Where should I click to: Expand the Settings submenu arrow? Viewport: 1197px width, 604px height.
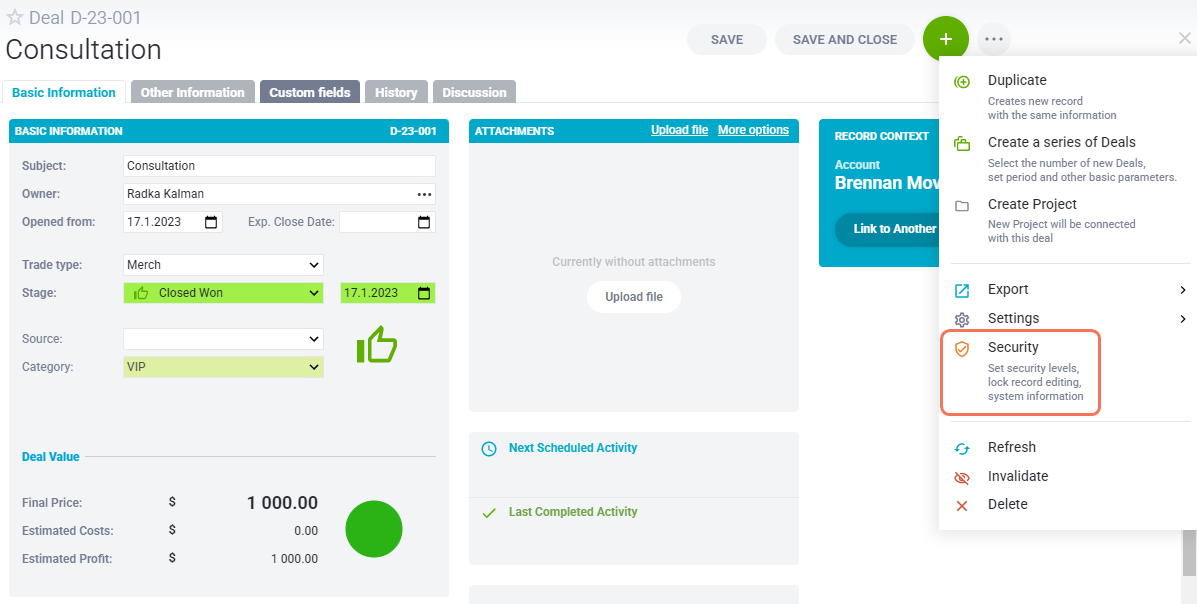point(1182,319)
